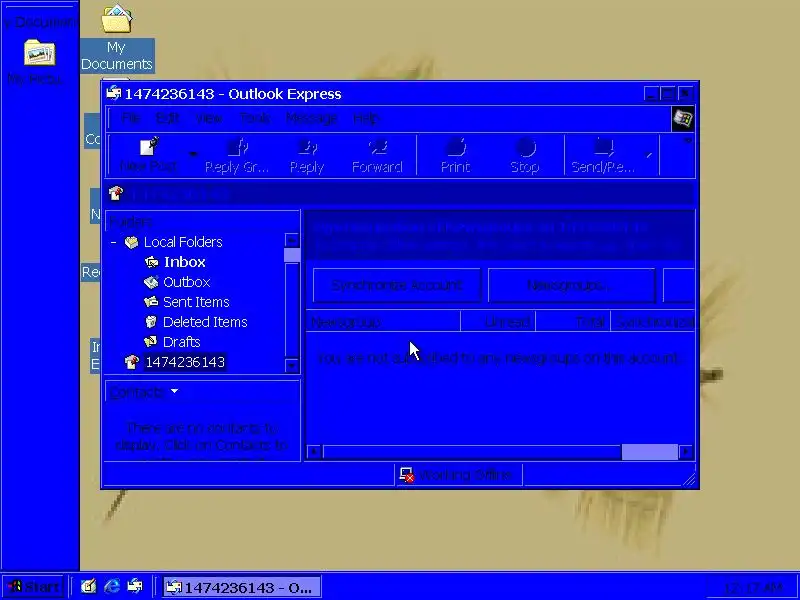Click the horizontal scrollbar thumb
This screenshot has height=600, width=800.
click(649, 452)
